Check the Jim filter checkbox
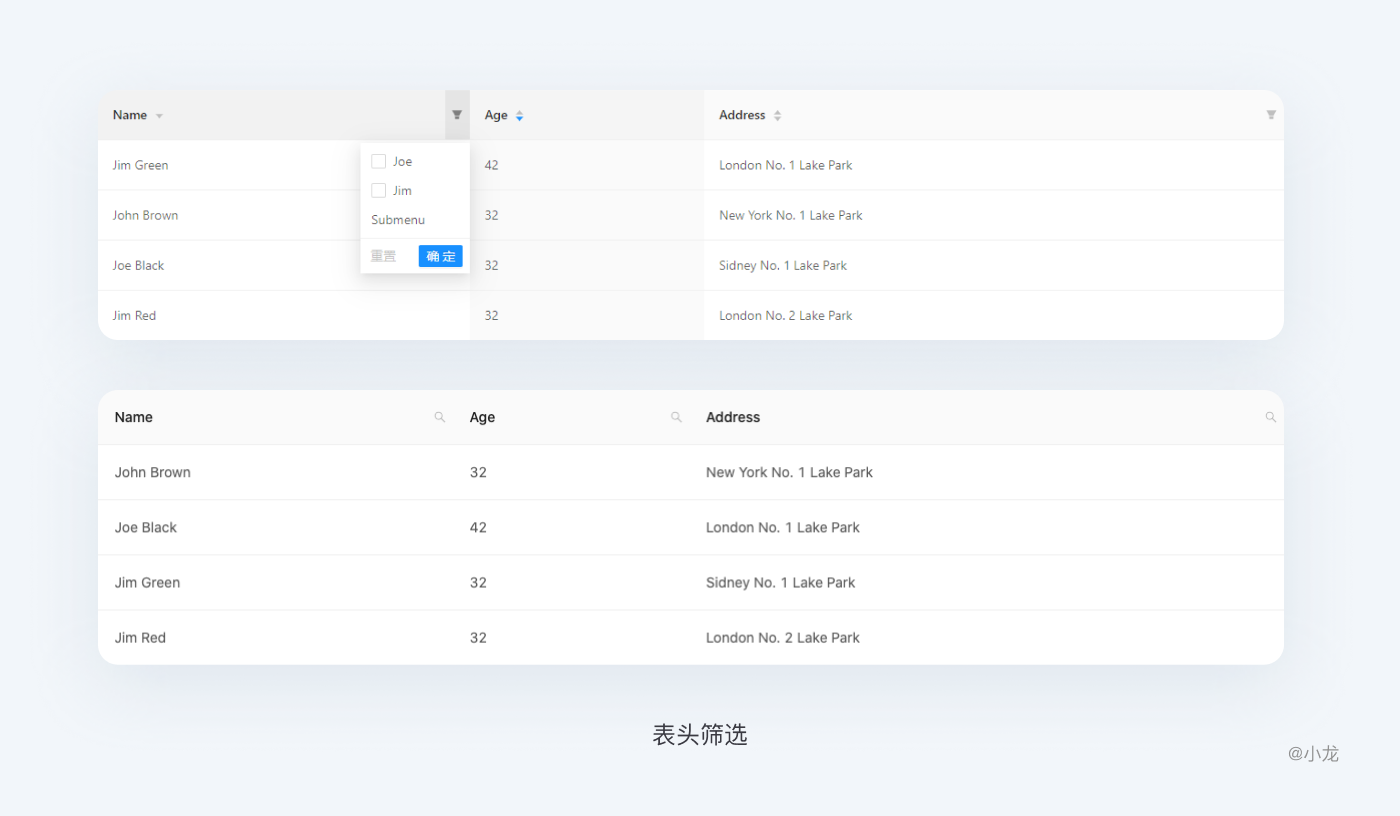This screenshot has width=1400, height=816. (x=379, y=190)
